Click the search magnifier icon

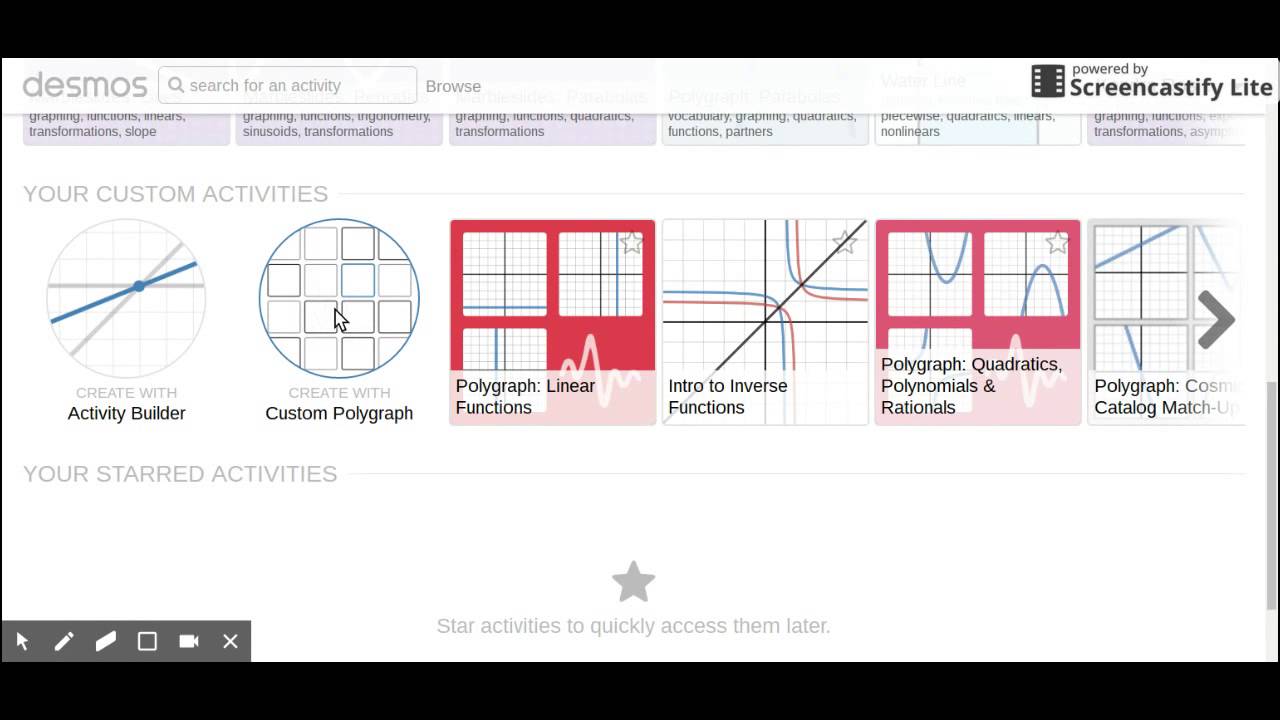click(x=176, y=86)
